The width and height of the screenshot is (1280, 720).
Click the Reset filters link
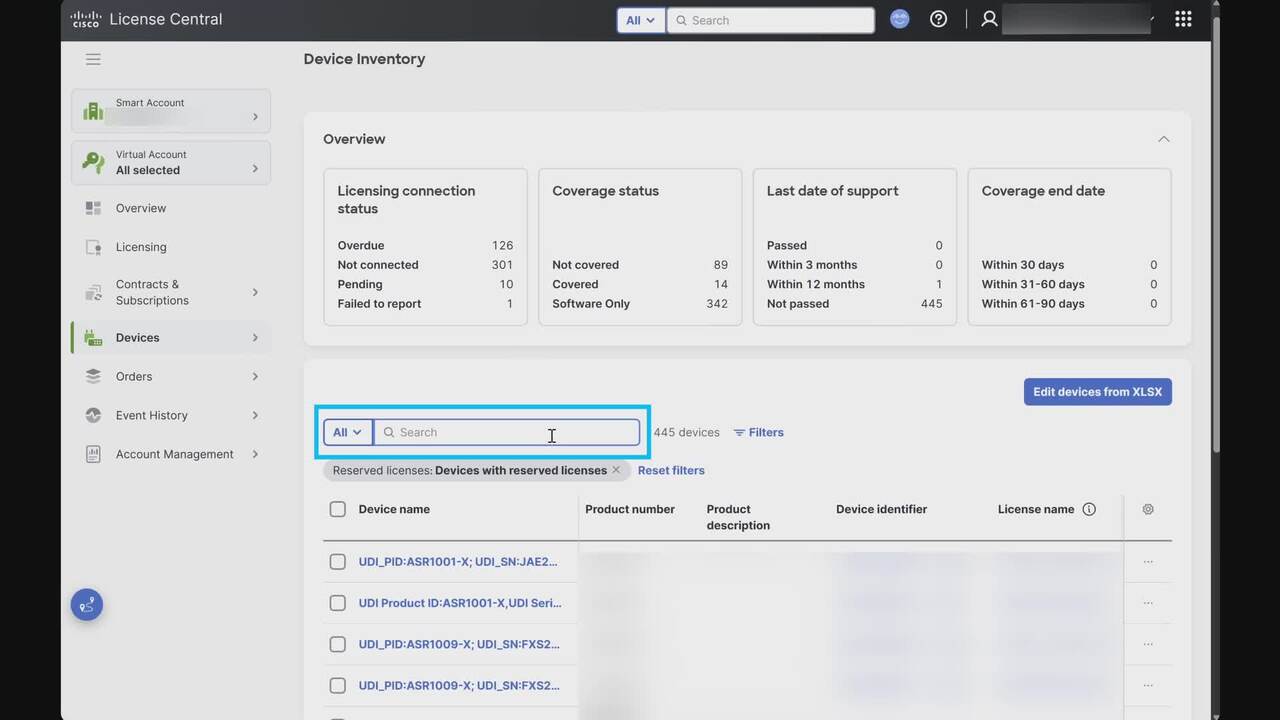pyautogui.click(x=671, y=470)
